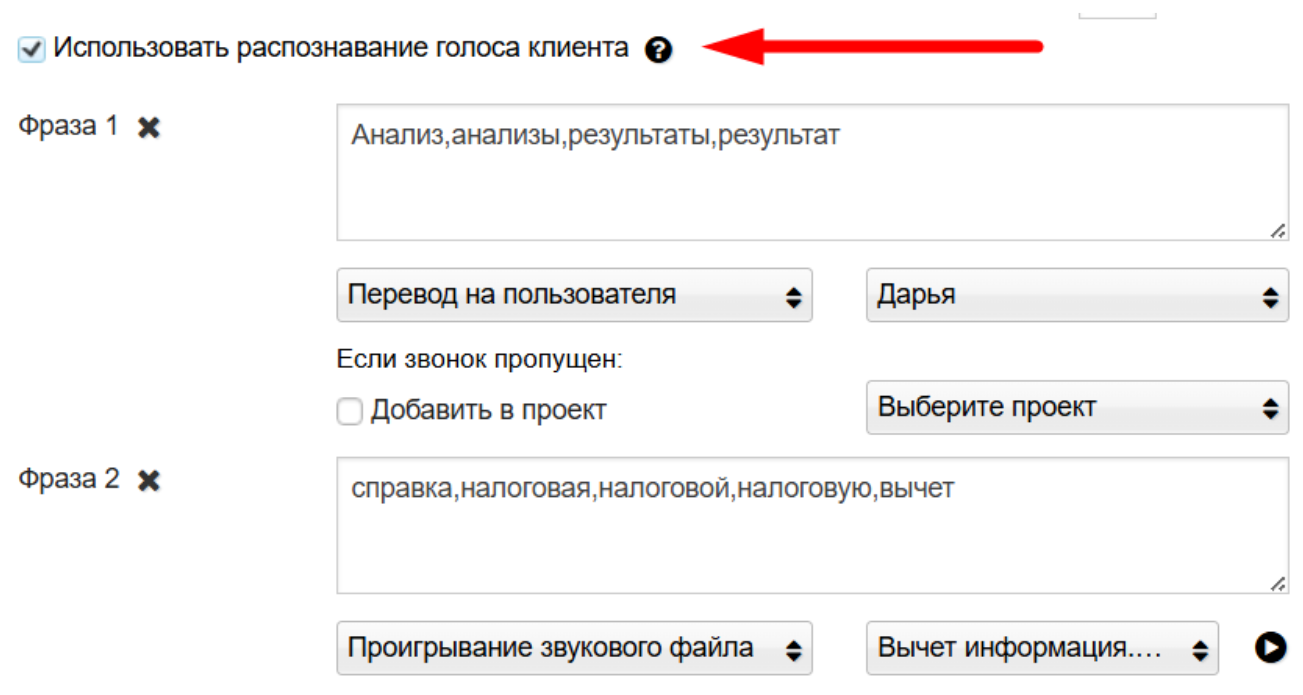Image resolution: width=1303 pixels, height=695 pixels.
Task: Open the 'Проигрывание звукового файла' dropdown
Action: [x=574, y=648]
